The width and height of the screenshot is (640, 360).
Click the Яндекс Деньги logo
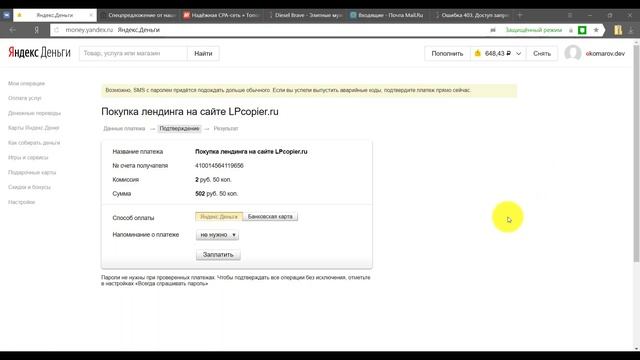click(x=39, y=53)
